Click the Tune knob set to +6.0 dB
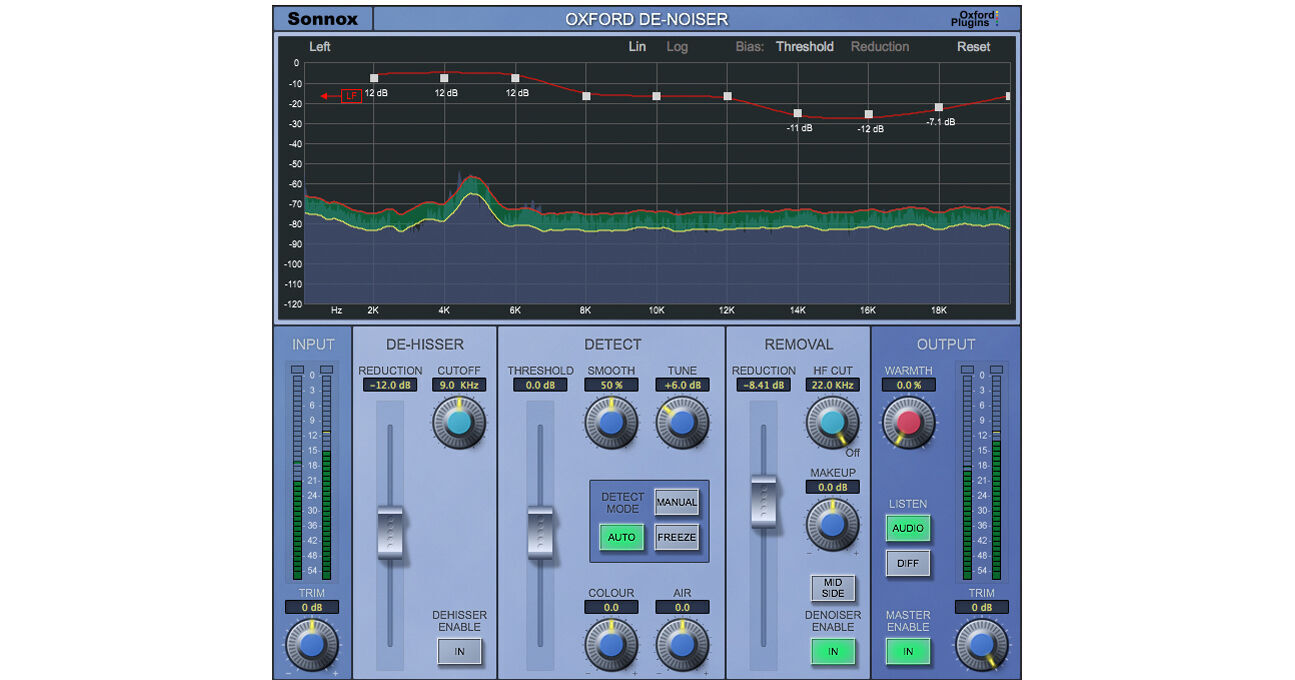The image size is (1295, 680). coord(682,421)
